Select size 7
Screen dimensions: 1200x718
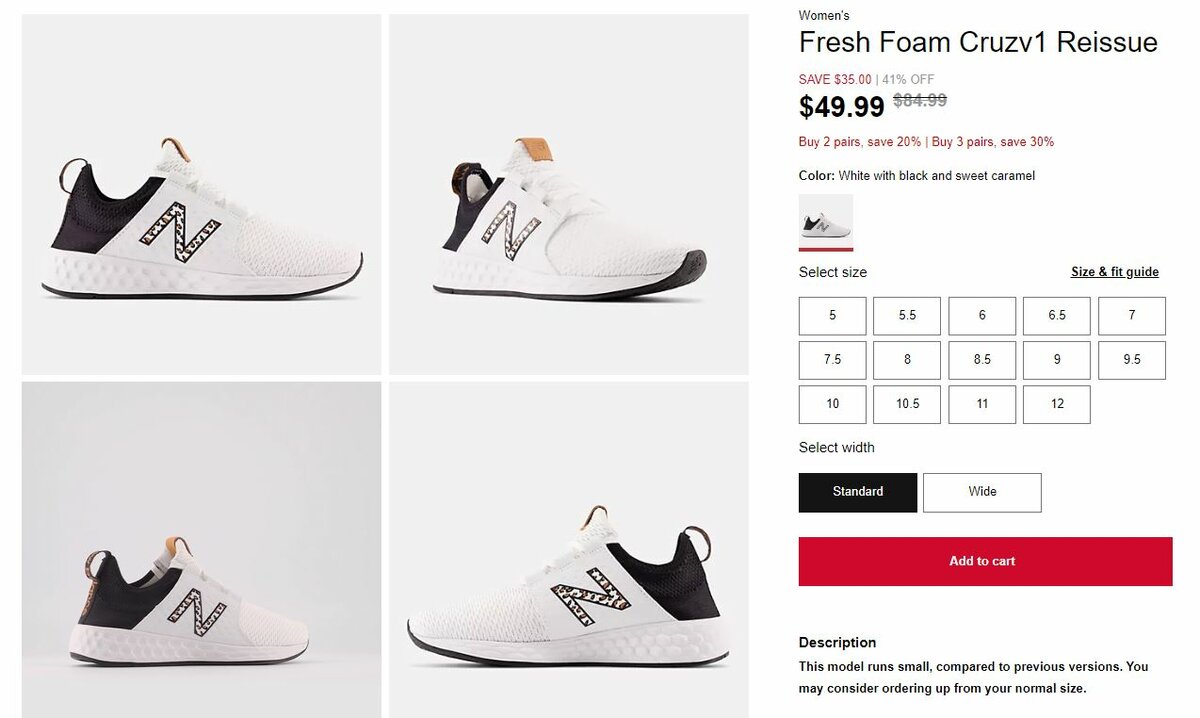pyautogui.click(x=1131, y=316)
